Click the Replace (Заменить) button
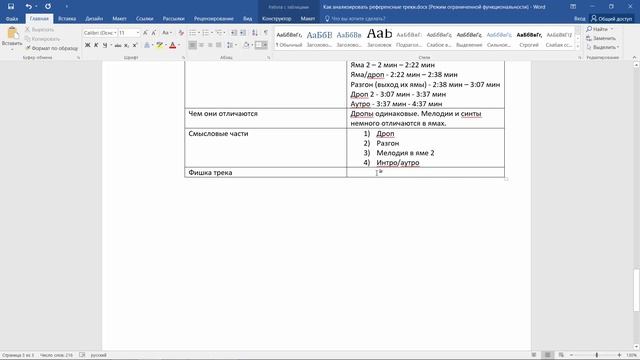Viewport: 640px width, 360px height. point(601,38)
